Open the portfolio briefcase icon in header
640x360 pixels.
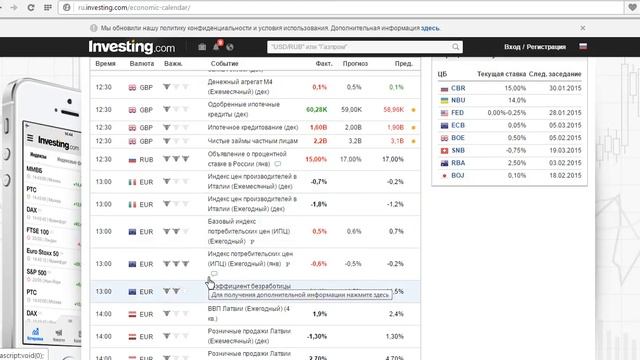pos(202,47)
